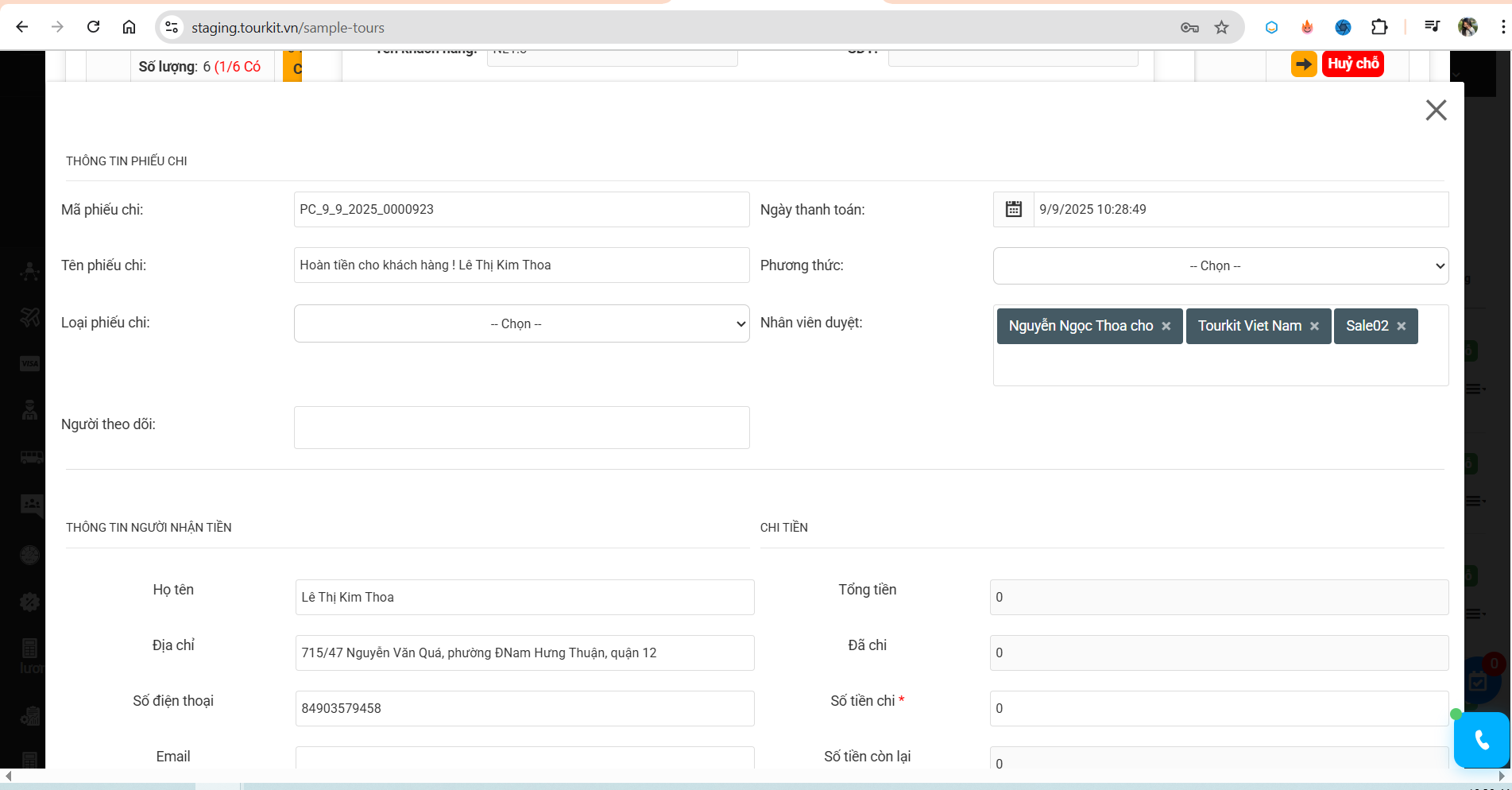
Task: Click the orange arrow button
Action: click(x=1303, y=64)
